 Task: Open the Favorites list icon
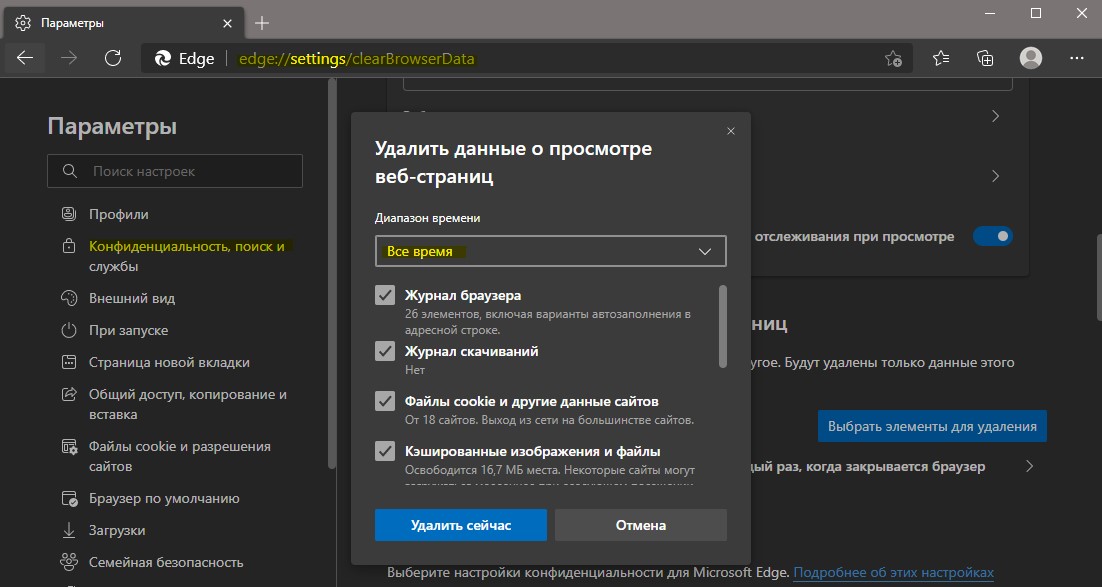point(941,58)
